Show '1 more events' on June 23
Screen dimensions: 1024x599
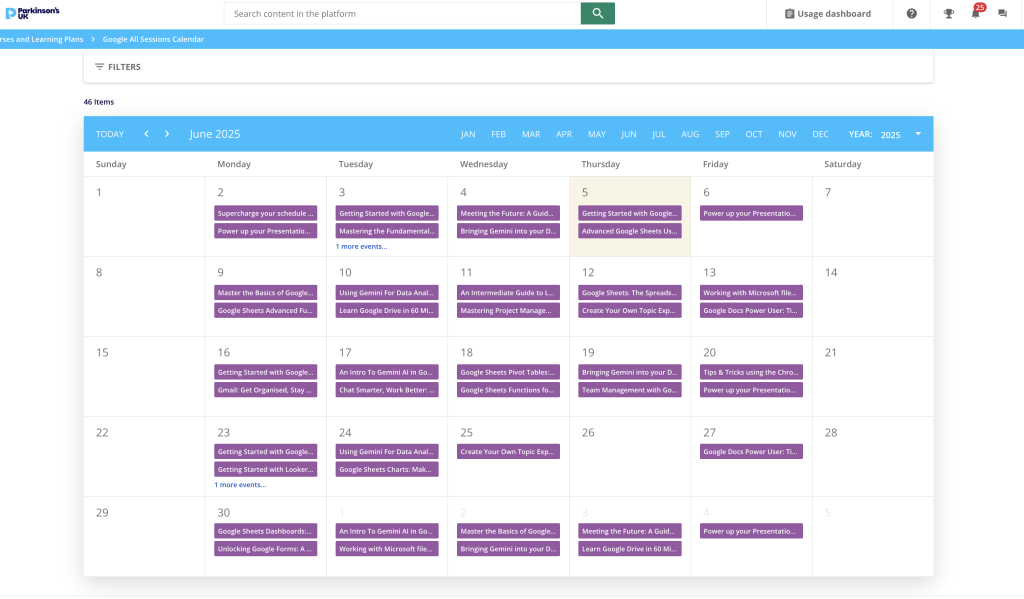pos(240,484)
